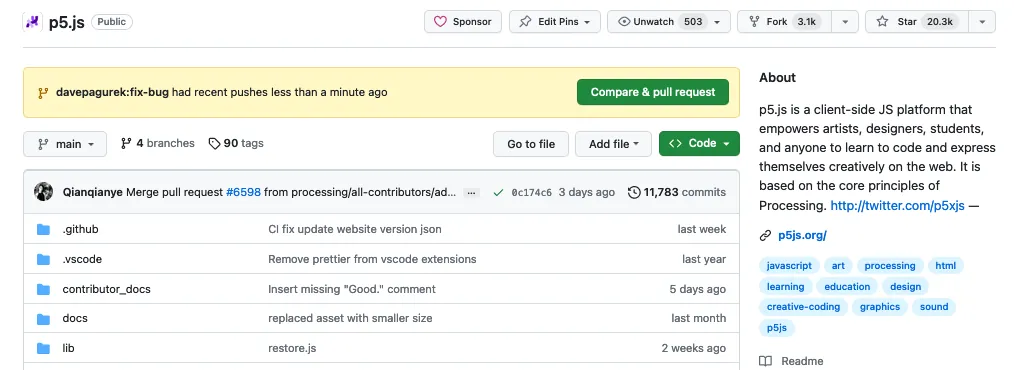Open the main branch selector dropdown
Viewport: 1014px width, 370px height.
pos(65,144)
